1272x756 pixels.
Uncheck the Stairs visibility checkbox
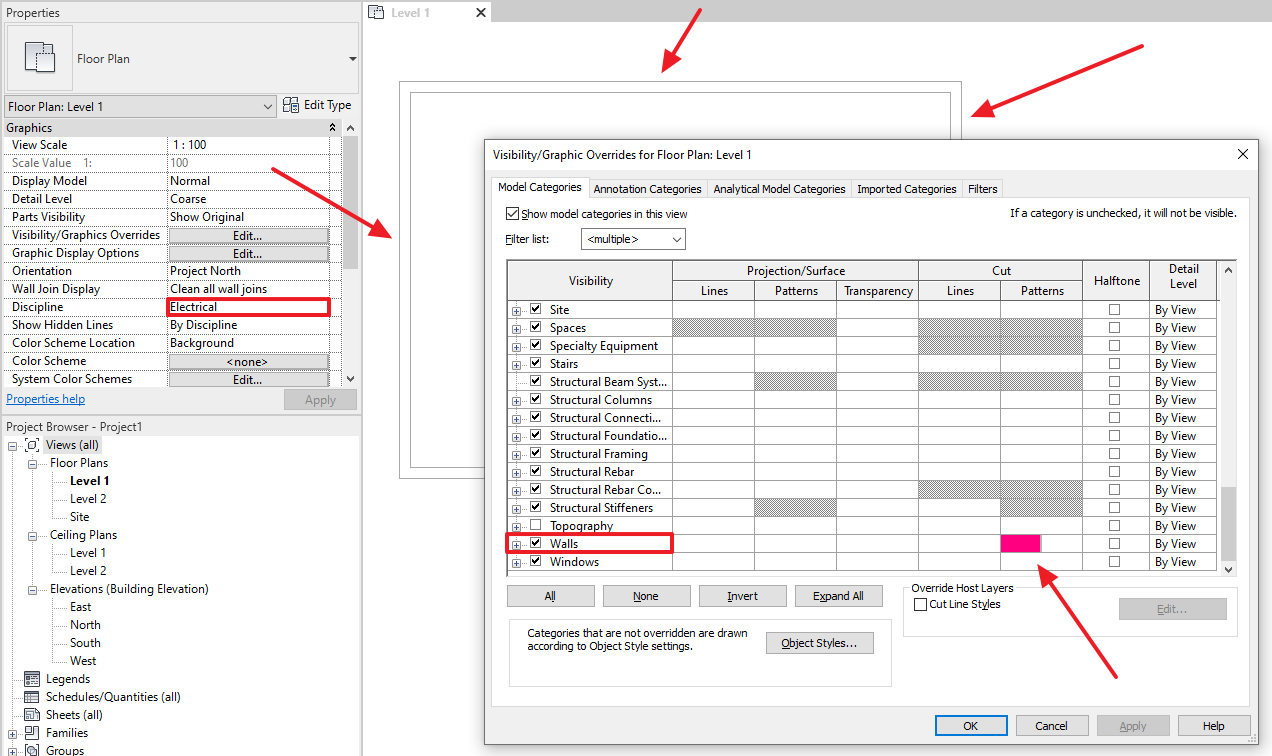536,364
